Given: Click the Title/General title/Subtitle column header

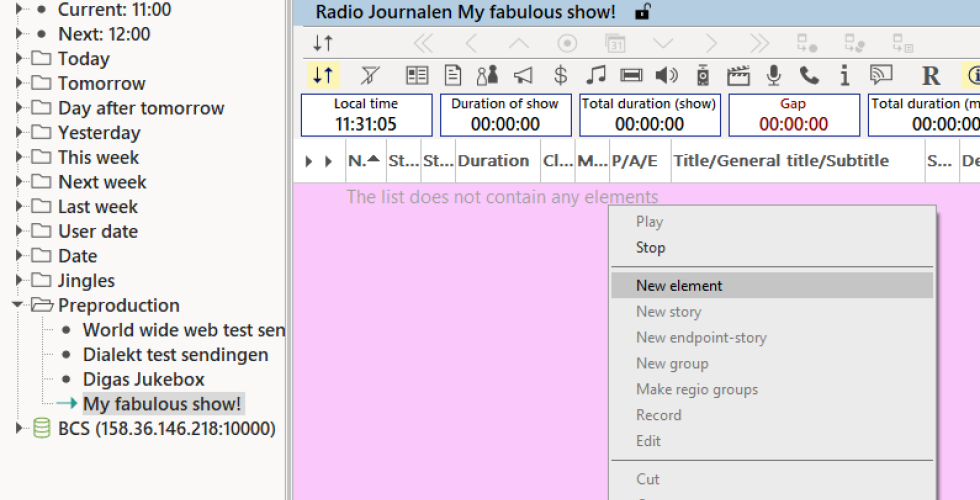Looking at the screenshot, I should pos(780,161).
